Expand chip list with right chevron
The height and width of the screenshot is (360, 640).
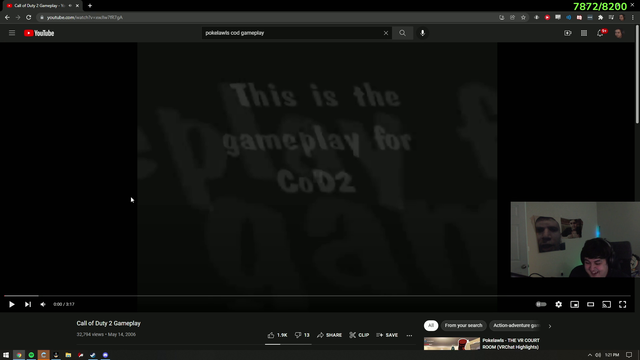pyautogui.click(x=550, y=326)
